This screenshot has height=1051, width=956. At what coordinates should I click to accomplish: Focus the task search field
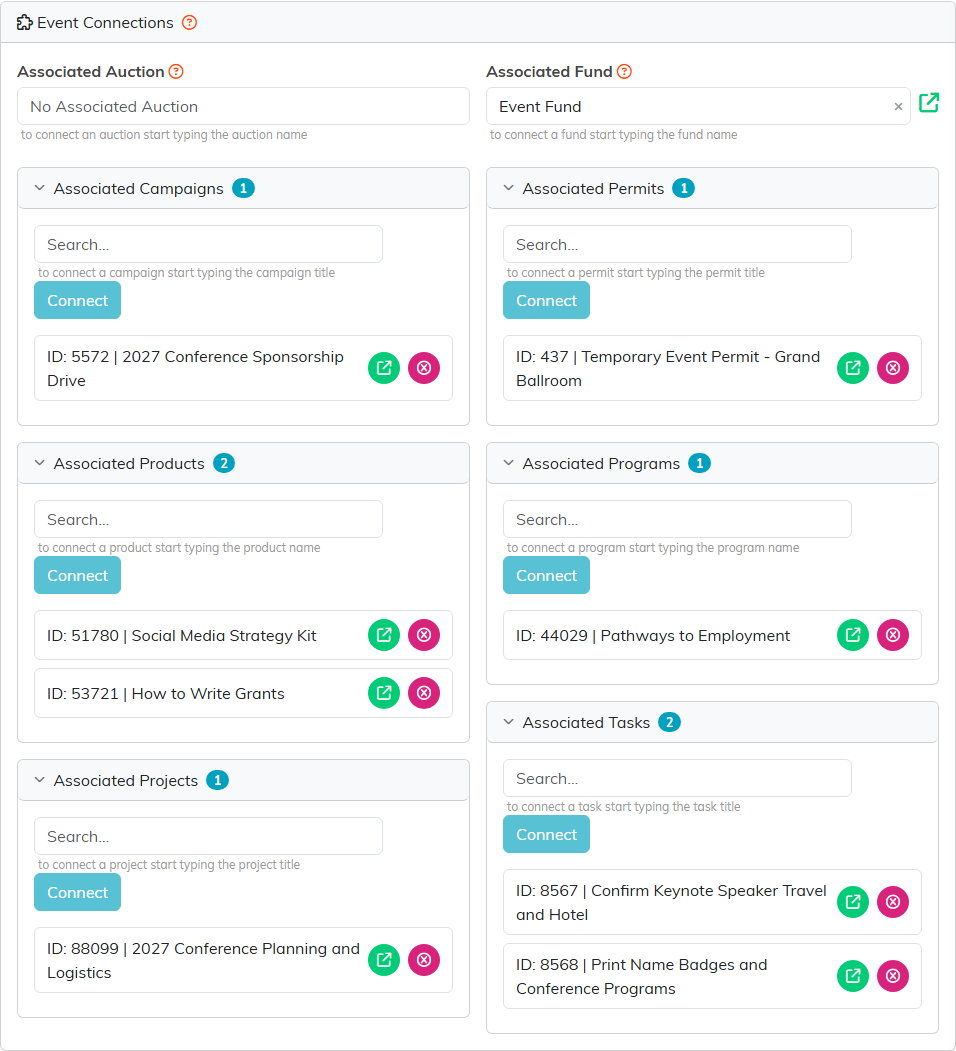coord(677,779)
